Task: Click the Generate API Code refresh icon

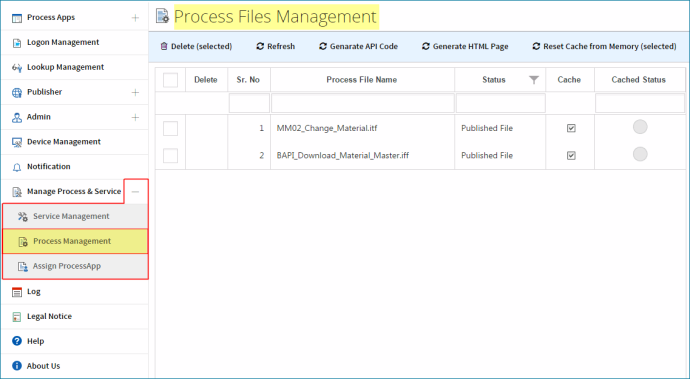Action: click(323, 46)
